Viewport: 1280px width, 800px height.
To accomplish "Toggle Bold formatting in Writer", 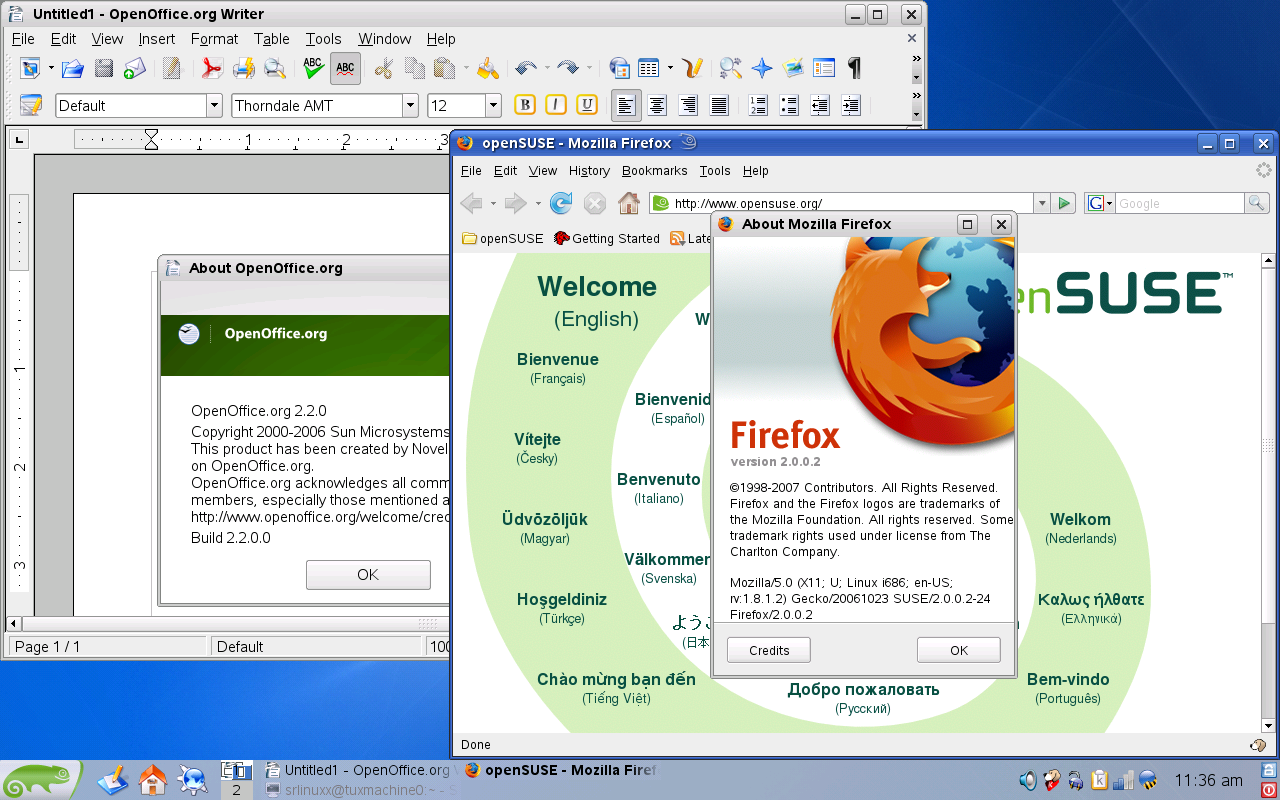I will tap(525, 105).
